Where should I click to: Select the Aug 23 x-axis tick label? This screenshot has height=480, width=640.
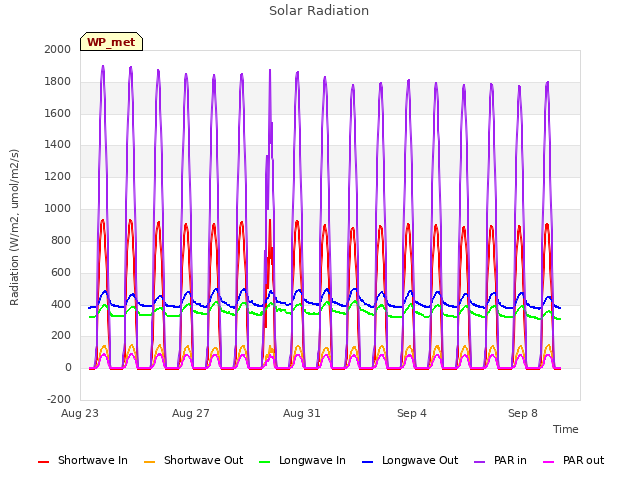click(80, 413)
